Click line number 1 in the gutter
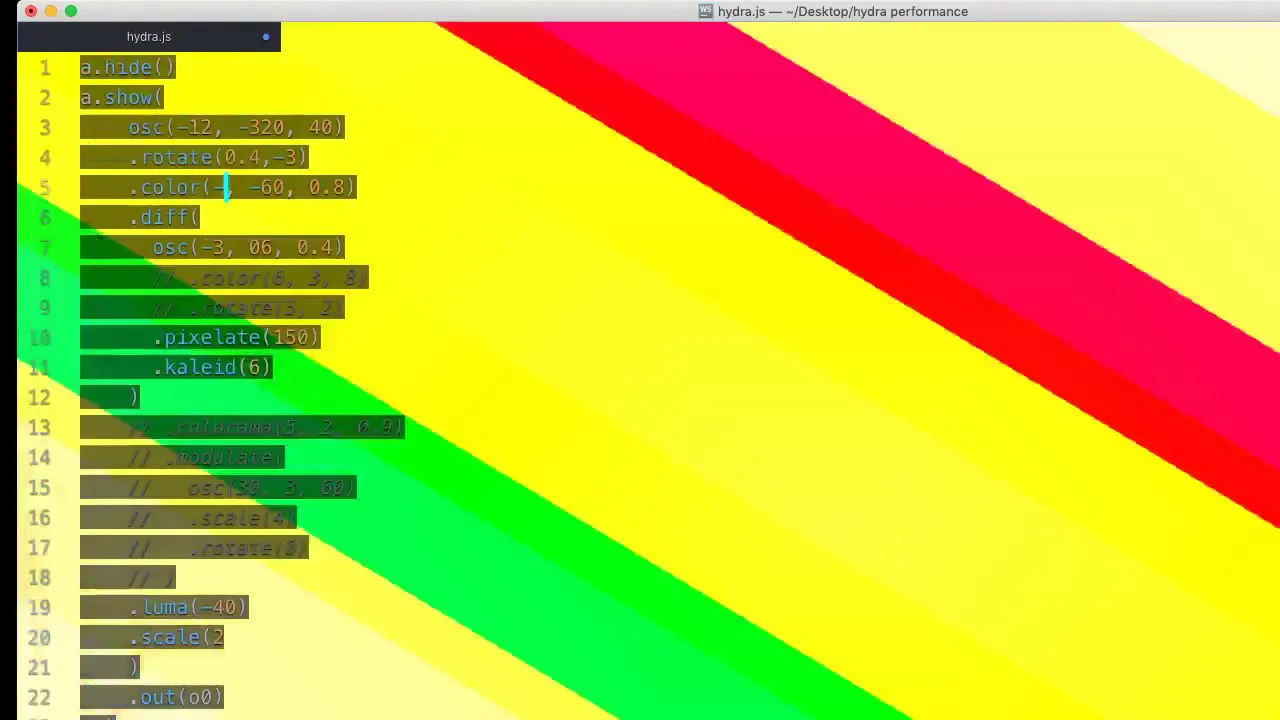This screenshot has width=1280, height=720. click(45, 67)
